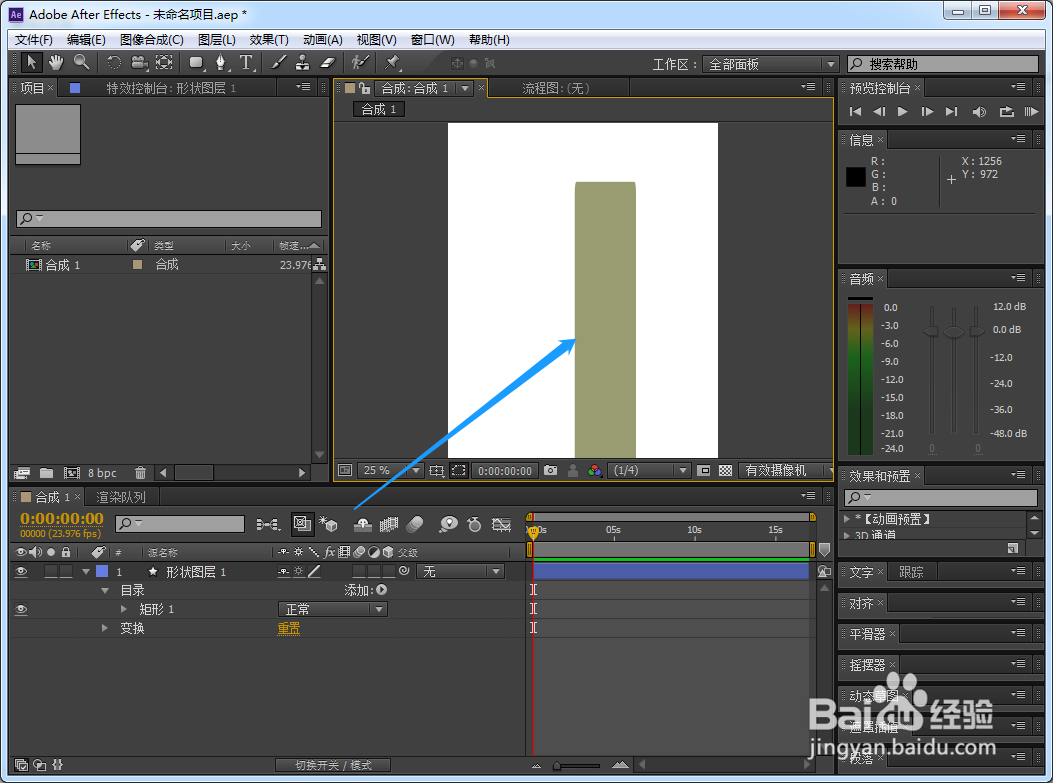Click the brainstorm icon in timeline

(x=448, y=524)
